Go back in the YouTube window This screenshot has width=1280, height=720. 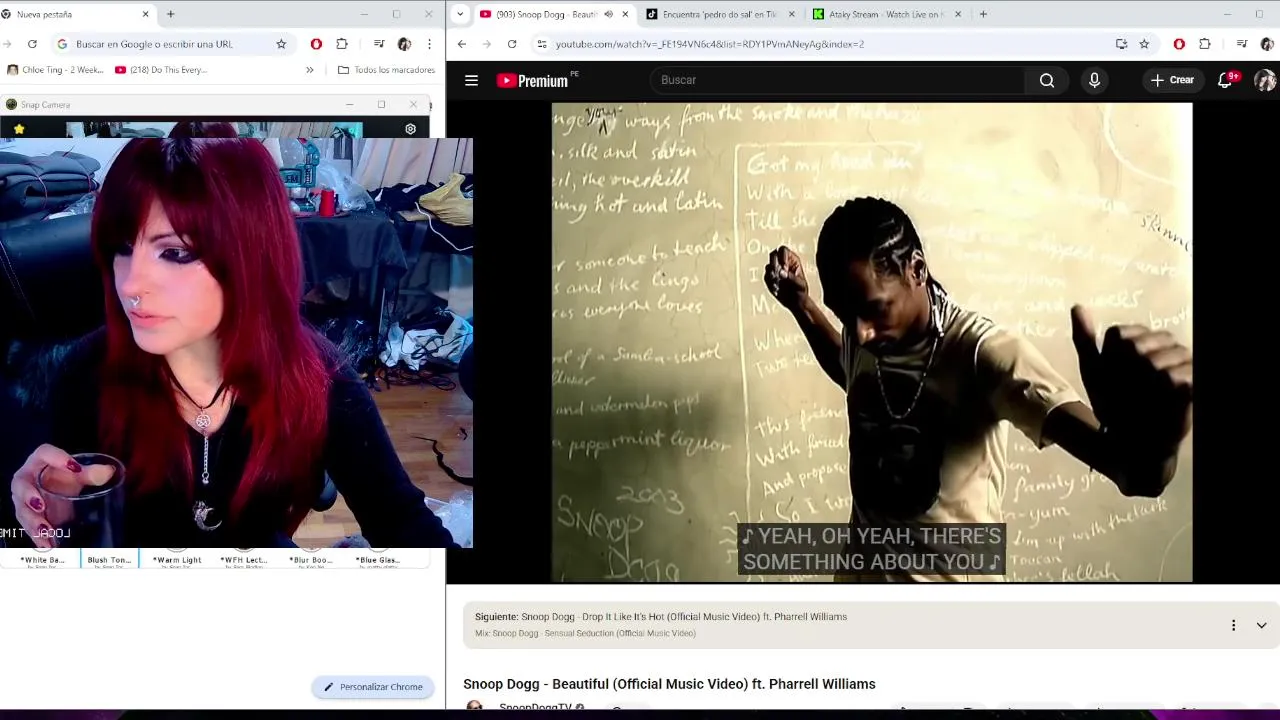pyautogui.click(x=461, y=44)
